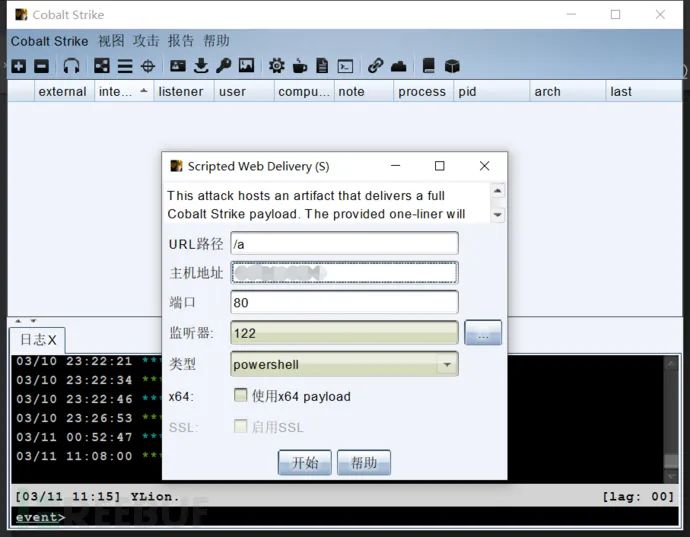Screen dimensions: 690x537
Task: Click log entry 03/10 23:22:21
Action: pyautogui.click(x=74, y=361)
